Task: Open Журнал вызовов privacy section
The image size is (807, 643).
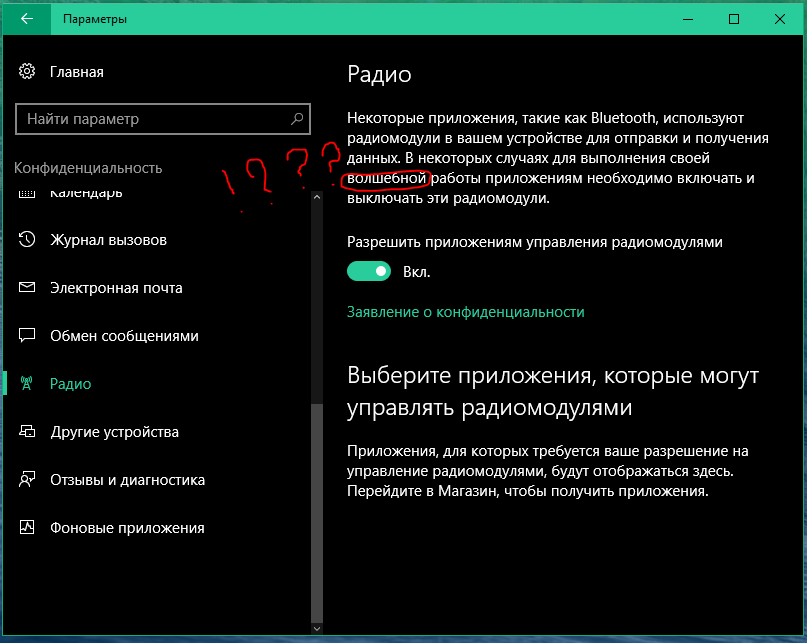Action: tap(157, 240)
